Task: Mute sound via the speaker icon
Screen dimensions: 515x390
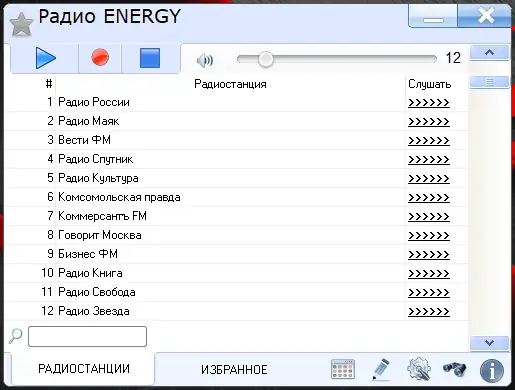Action: point(205,60)
